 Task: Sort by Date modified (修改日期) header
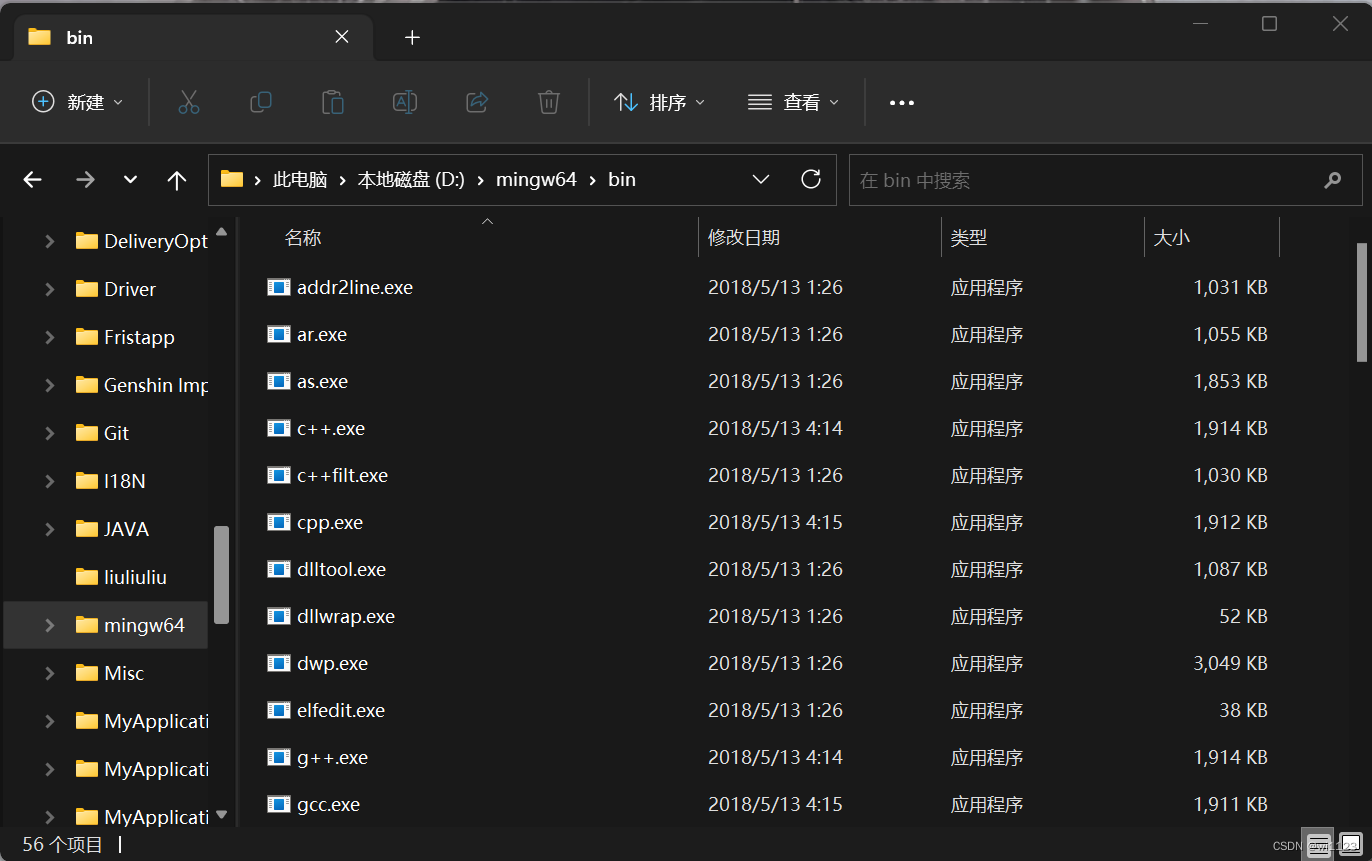pyautogui.click(x=744, y=238)
